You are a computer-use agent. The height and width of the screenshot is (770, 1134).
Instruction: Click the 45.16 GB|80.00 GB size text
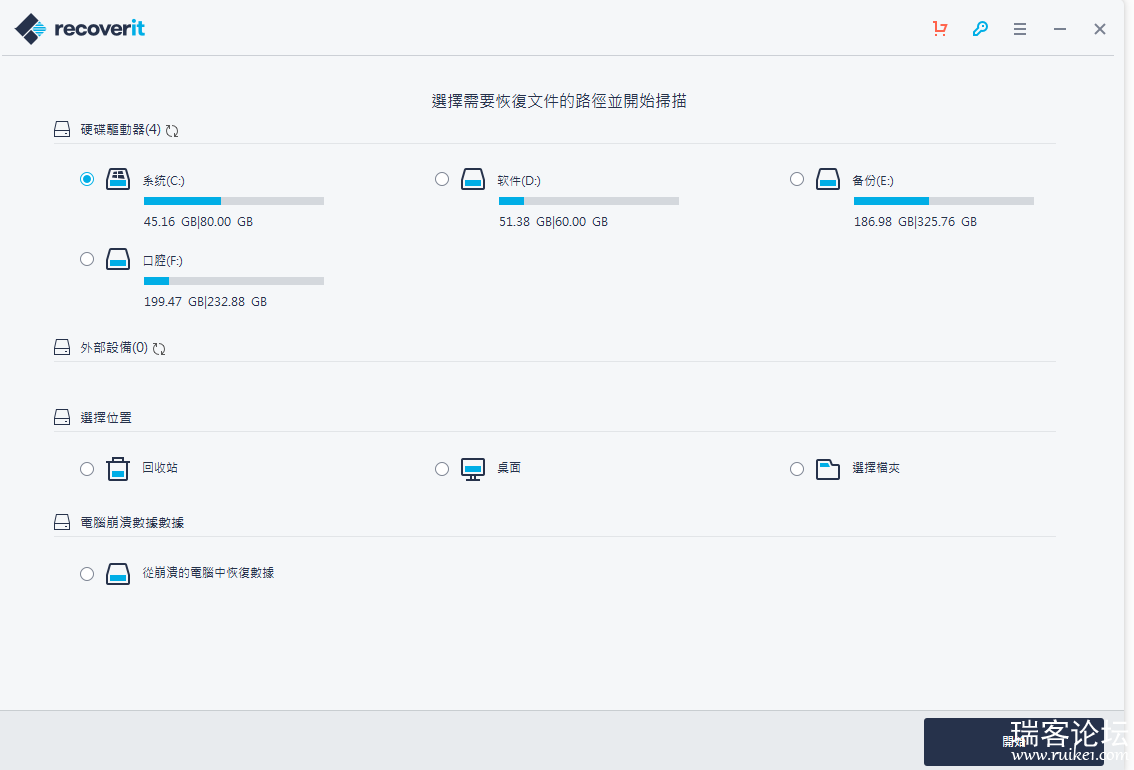pos(198,222)
